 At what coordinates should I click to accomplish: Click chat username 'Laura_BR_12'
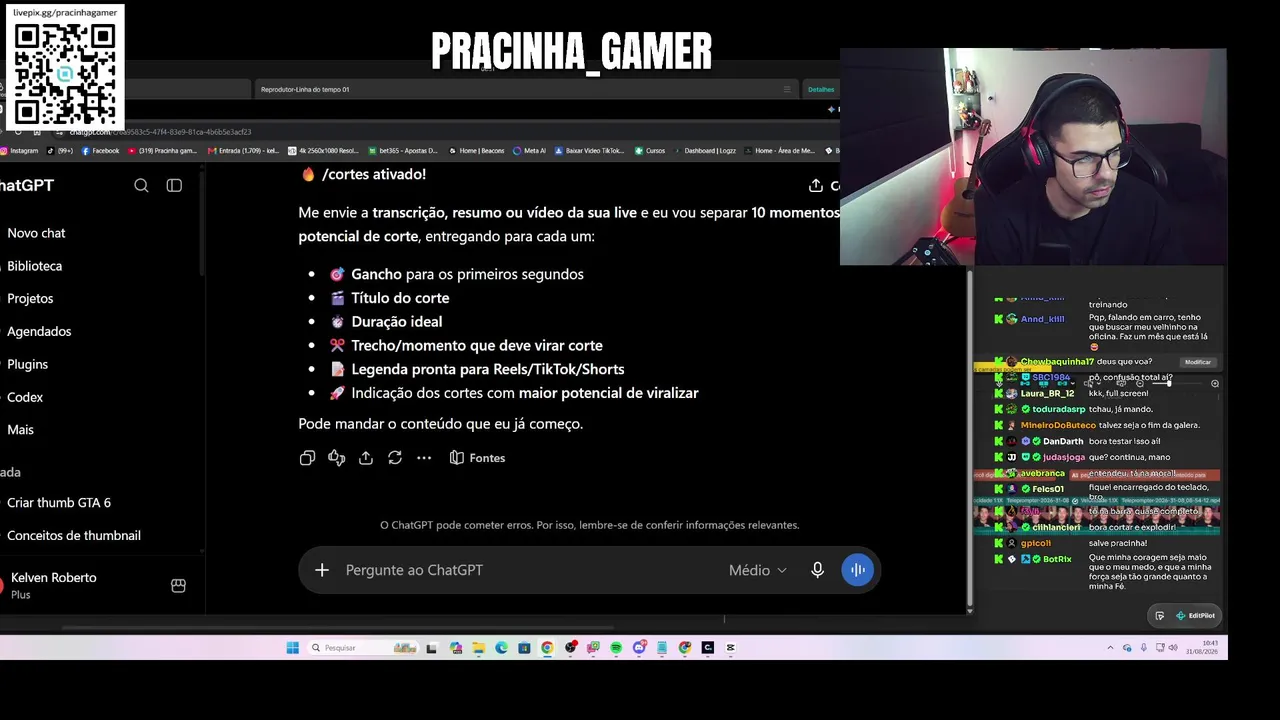click(x=1047, y=394)
